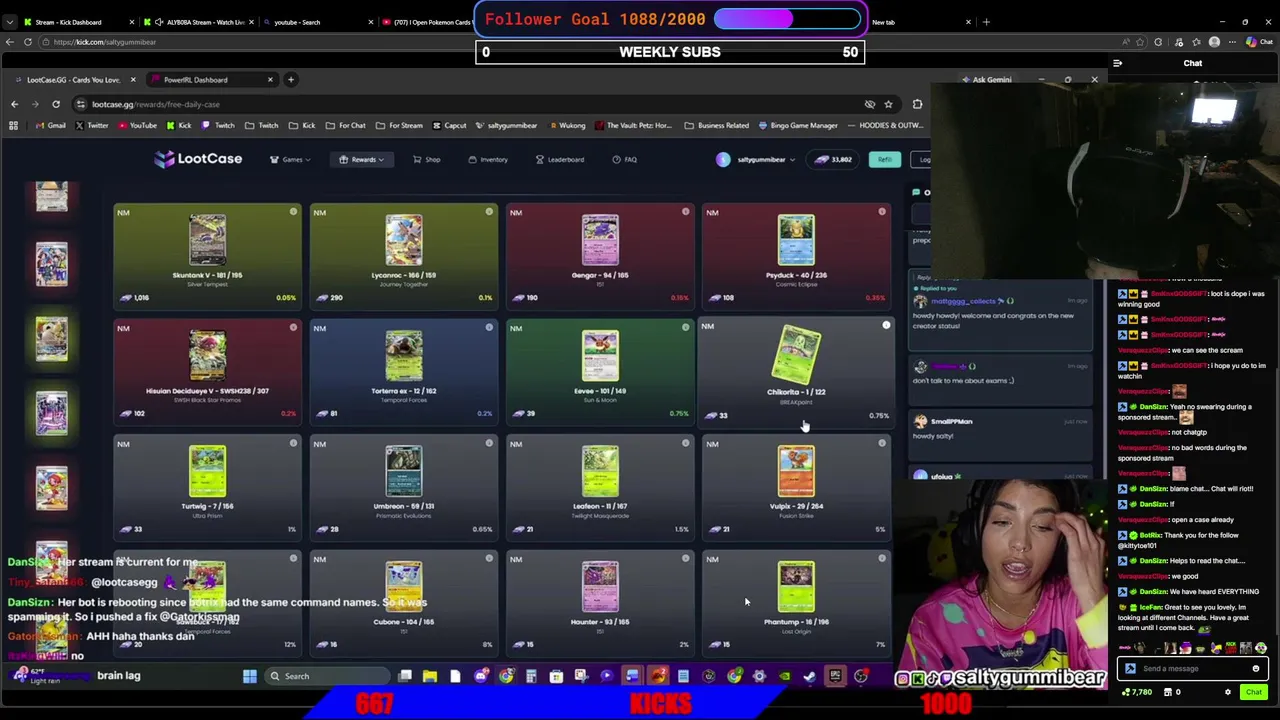The height and width of the screenshot is (720, 1280).
Task: Open File Explorer from the taskbar
Action: [x=430, y=676]
